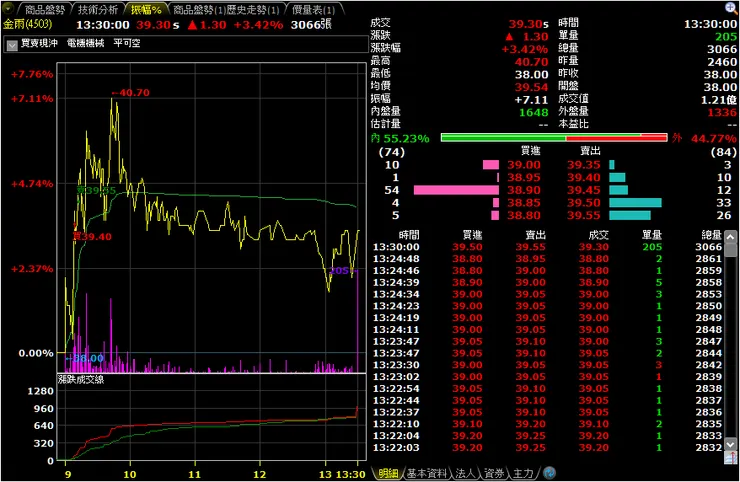Open the 資券 bottom tab
This screenshot has height=482, width=740.
[494, 473]
